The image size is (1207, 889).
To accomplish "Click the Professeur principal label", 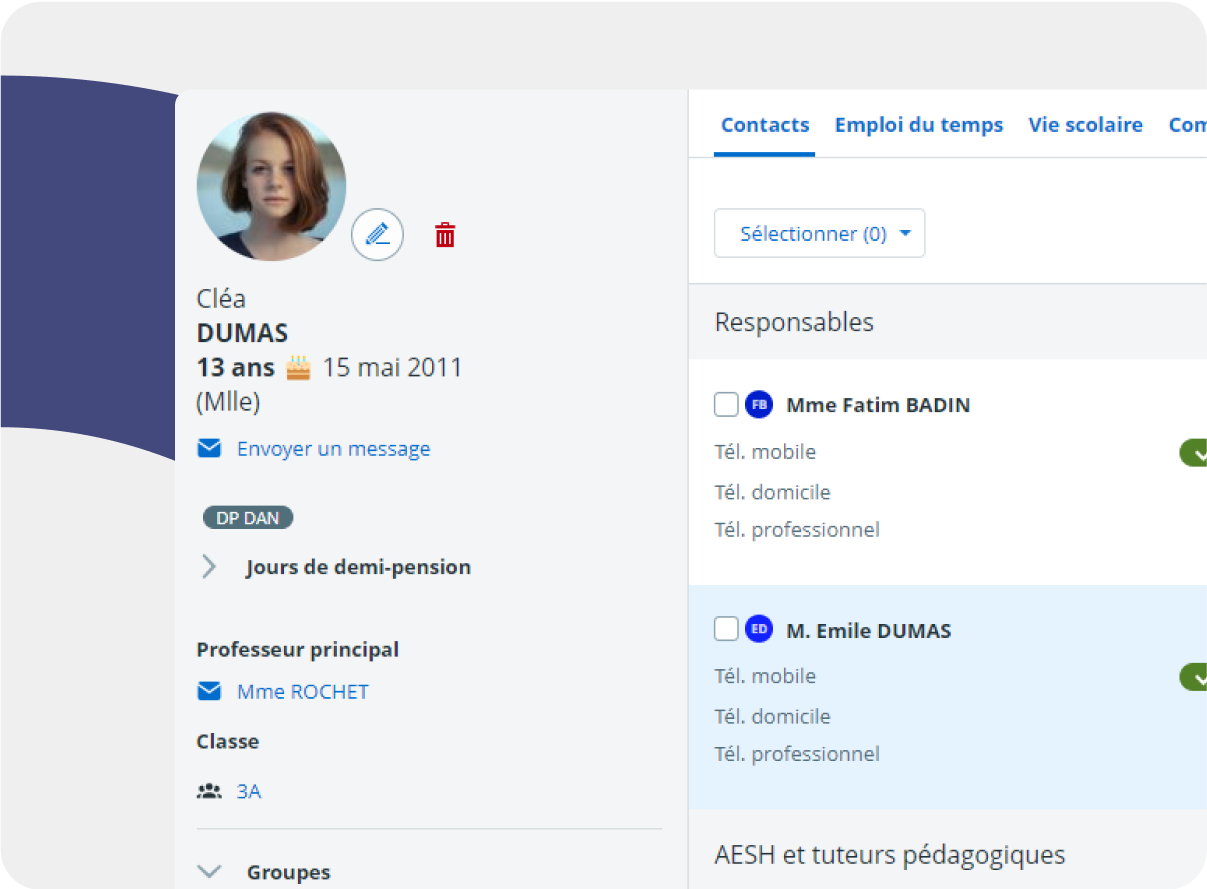I will coord(298,649).
